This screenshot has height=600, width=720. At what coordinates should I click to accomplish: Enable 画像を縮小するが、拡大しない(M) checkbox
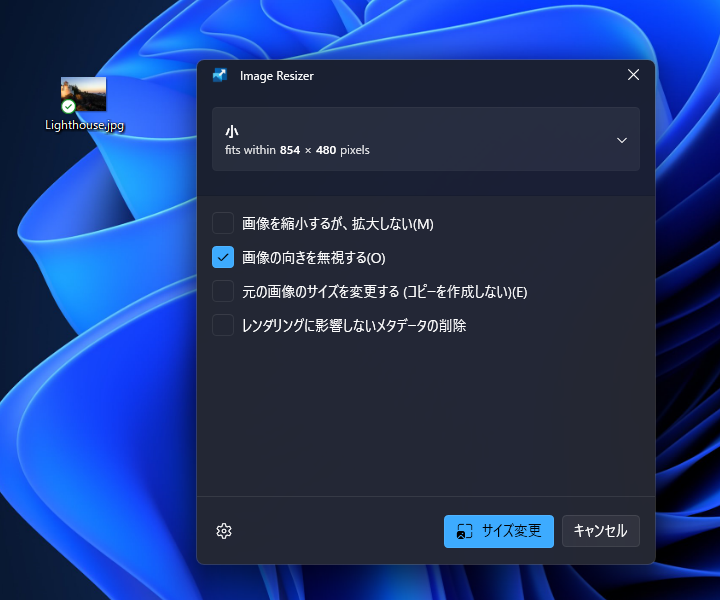pyautogui.click(x=223, y=224)
